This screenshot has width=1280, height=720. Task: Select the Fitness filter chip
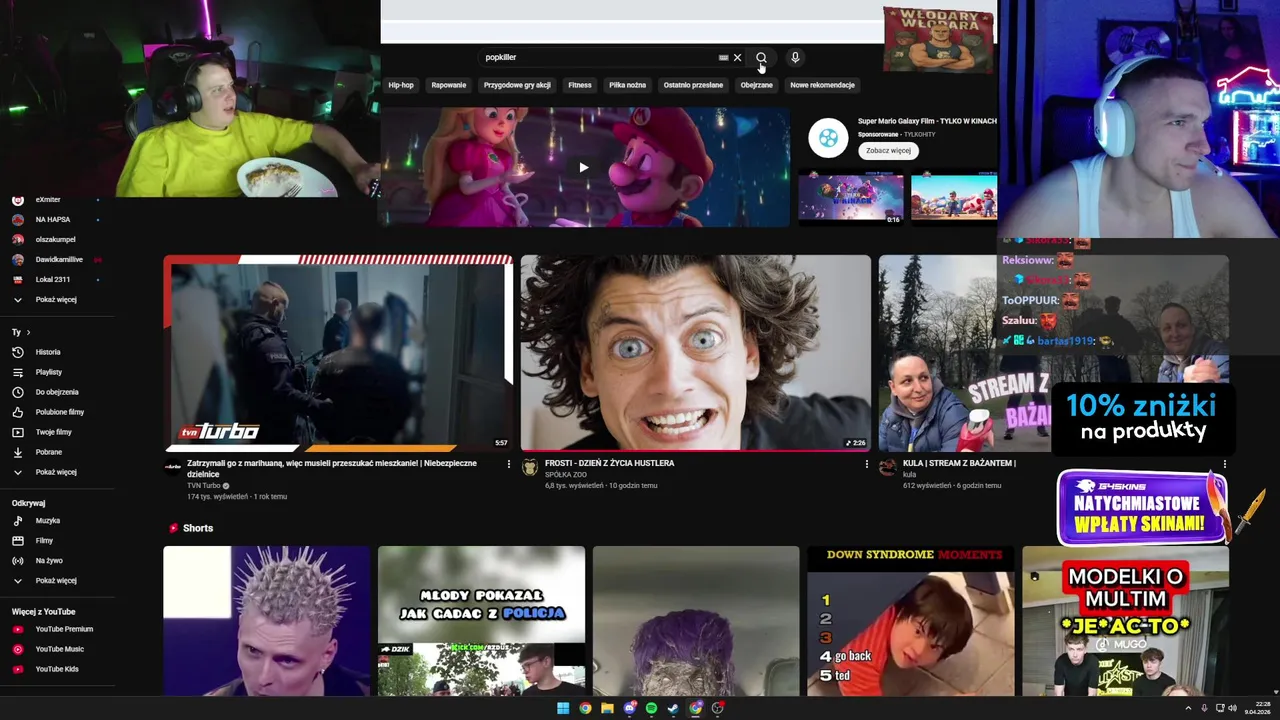[x=580, y=85]
